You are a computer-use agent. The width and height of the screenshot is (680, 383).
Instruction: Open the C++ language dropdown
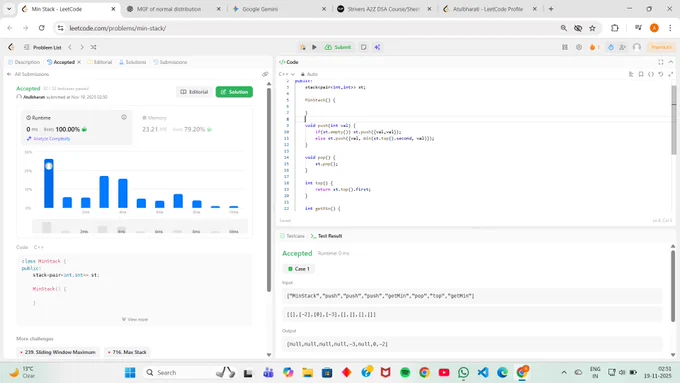[x=287, y=74]
